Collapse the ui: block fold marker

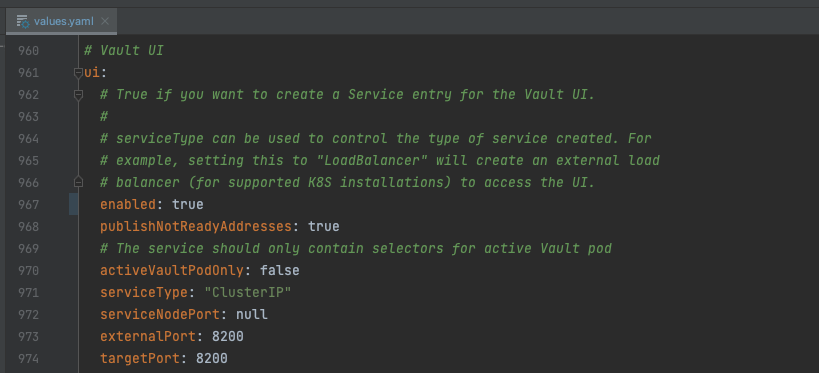coord(78,73)
